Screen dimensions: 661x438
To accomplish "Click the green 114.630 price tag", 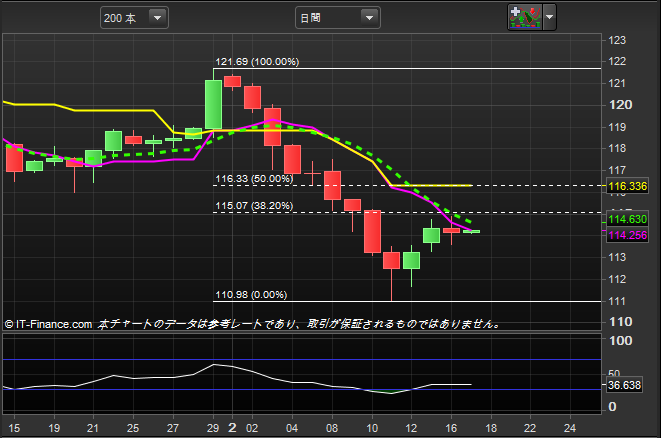I will coord(627,219).
